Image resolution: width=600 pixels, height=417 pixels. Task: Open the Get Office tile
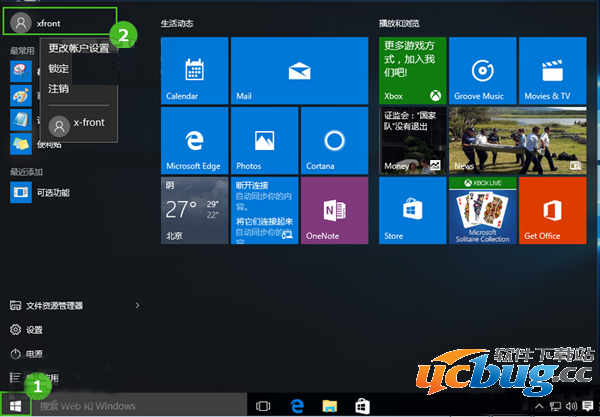pyautogui.click(x=553, y=210)
